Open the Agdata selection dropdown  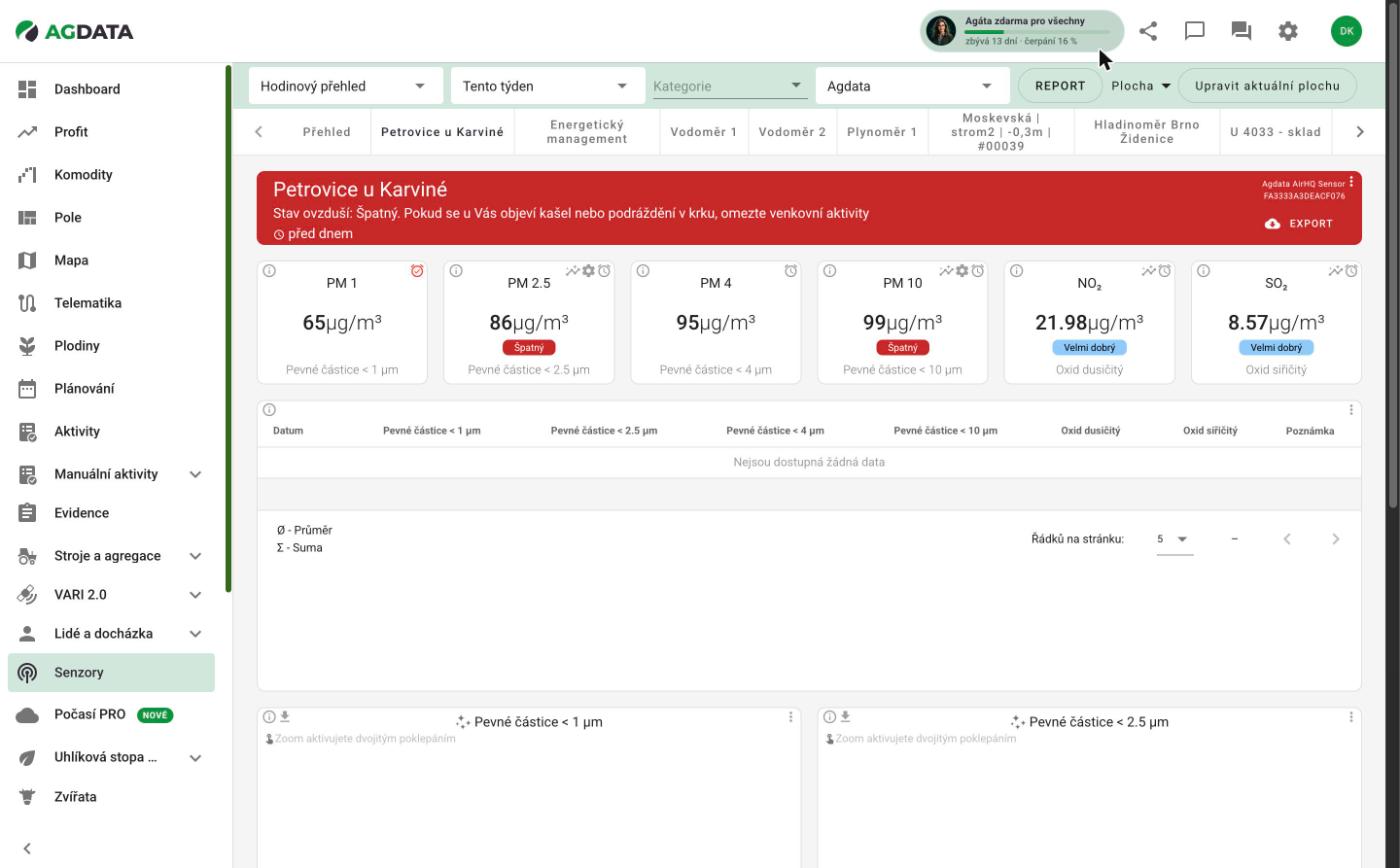pos(911,86)
